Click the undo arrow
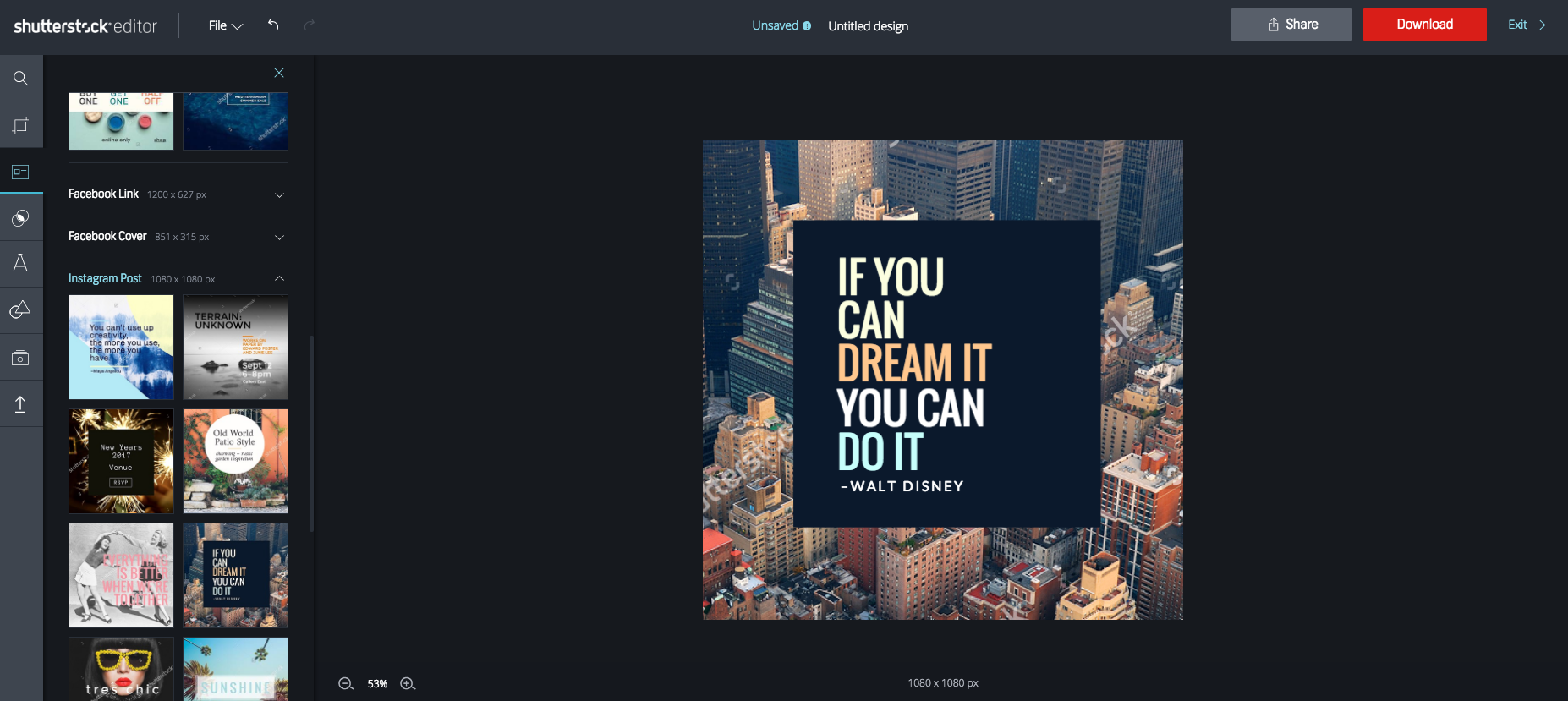The width and height of the screenshot is (1568, 701). [273, 25]
